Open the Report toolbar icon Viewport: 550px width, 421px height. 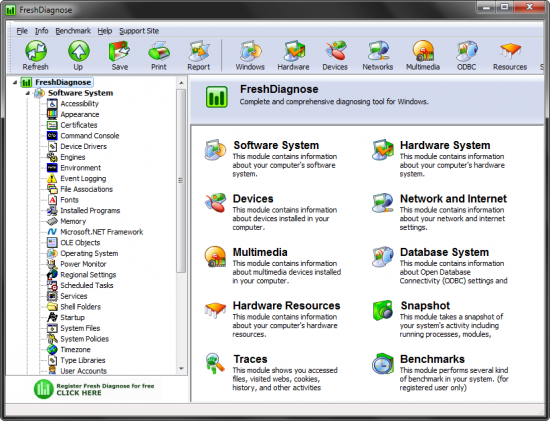click(x=199, y=51)
